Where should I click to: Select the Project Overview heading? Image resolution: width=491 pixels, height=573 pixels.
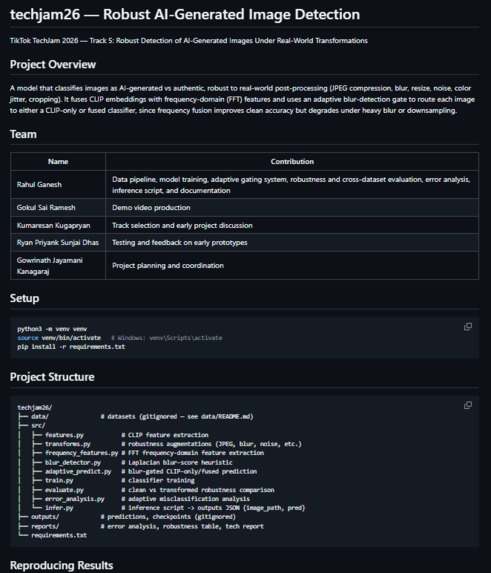click(53, 64)
